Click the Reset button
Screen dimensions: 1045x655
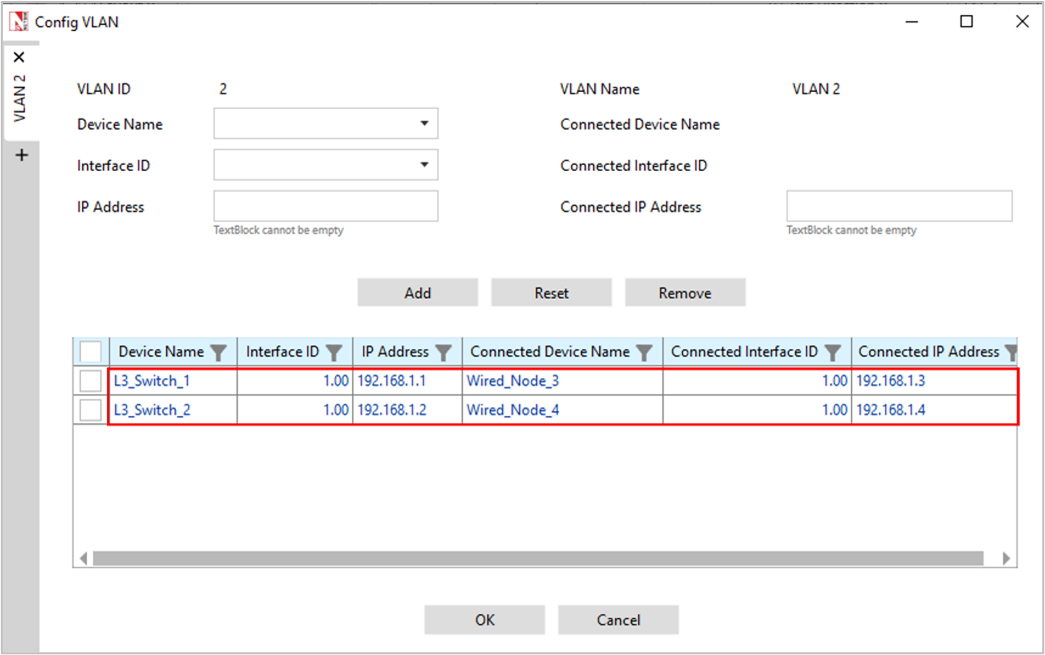coord(551,293)
